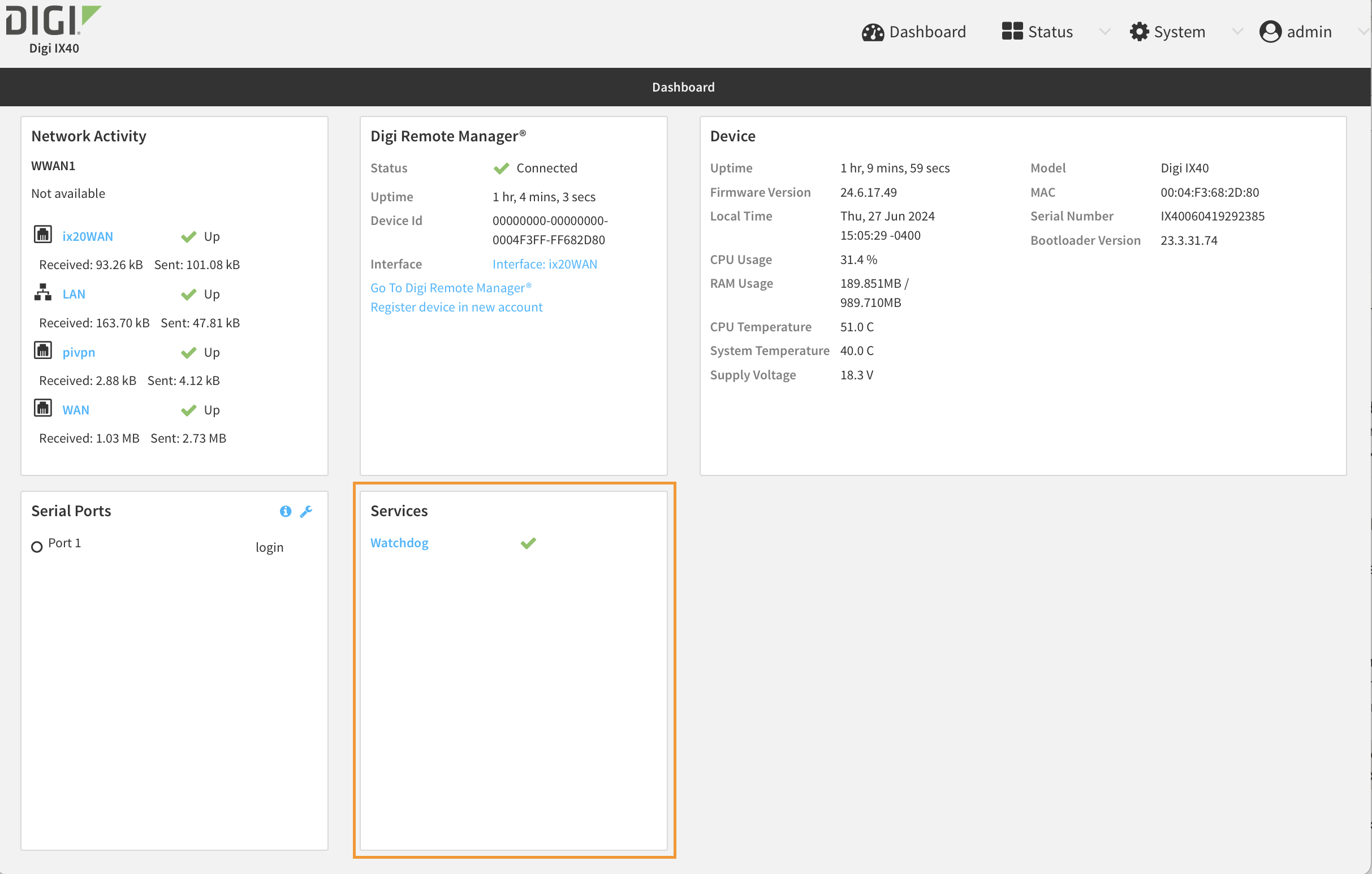Open the pivpn interface link
The width and height of the screenshot is (1372, 874).
(x=79, y=352)
